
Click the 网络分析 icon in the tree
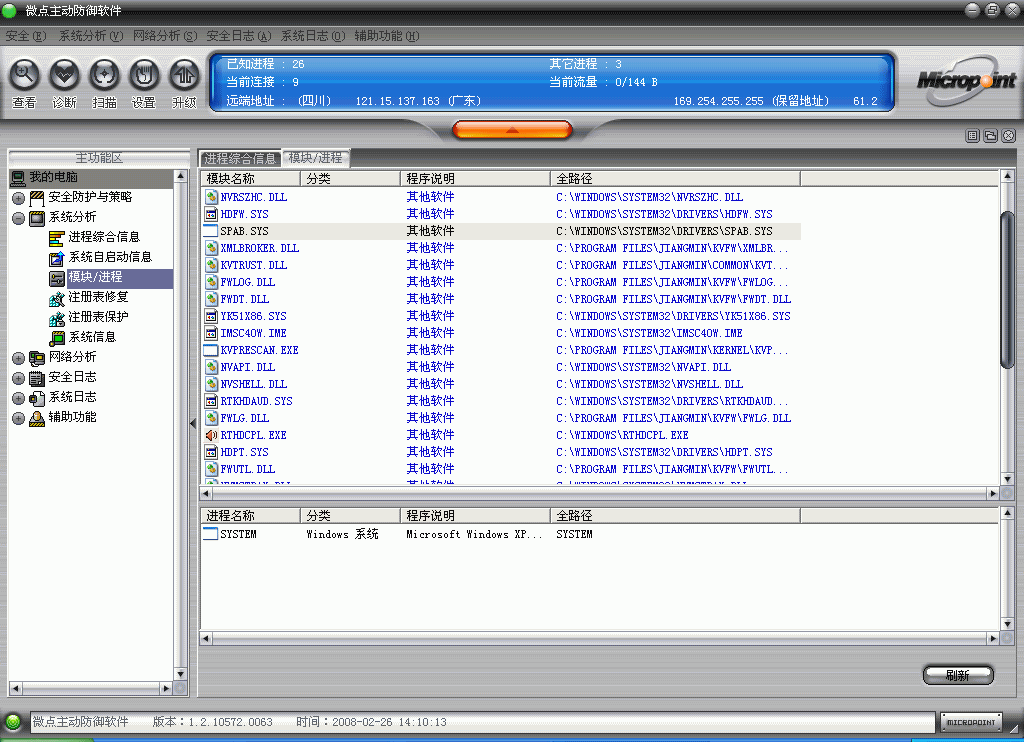click(37, 358)
